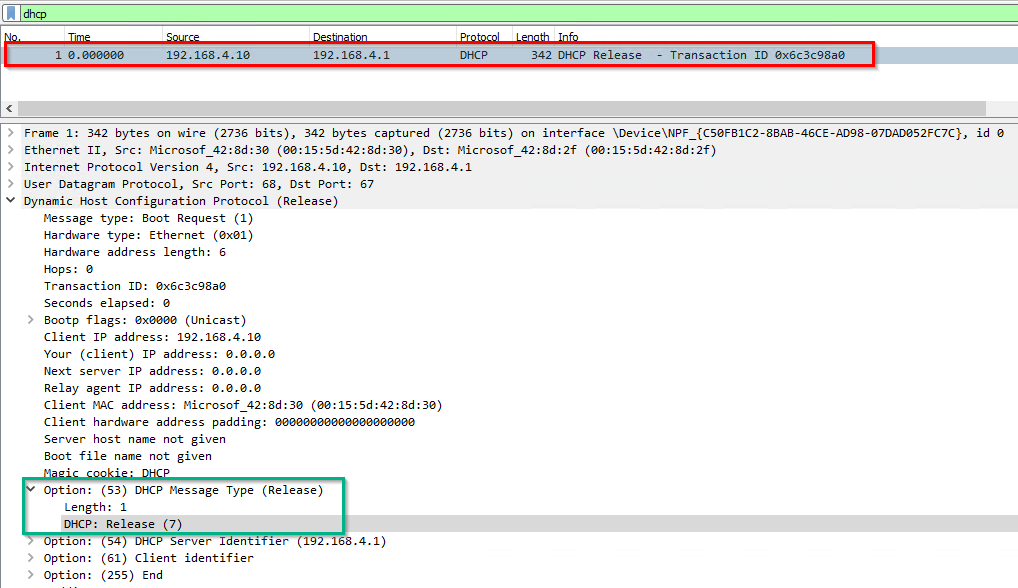Click the source address 192.168.4.10 cell
This screenshot has width=1018, height=588.
(208, 55)
